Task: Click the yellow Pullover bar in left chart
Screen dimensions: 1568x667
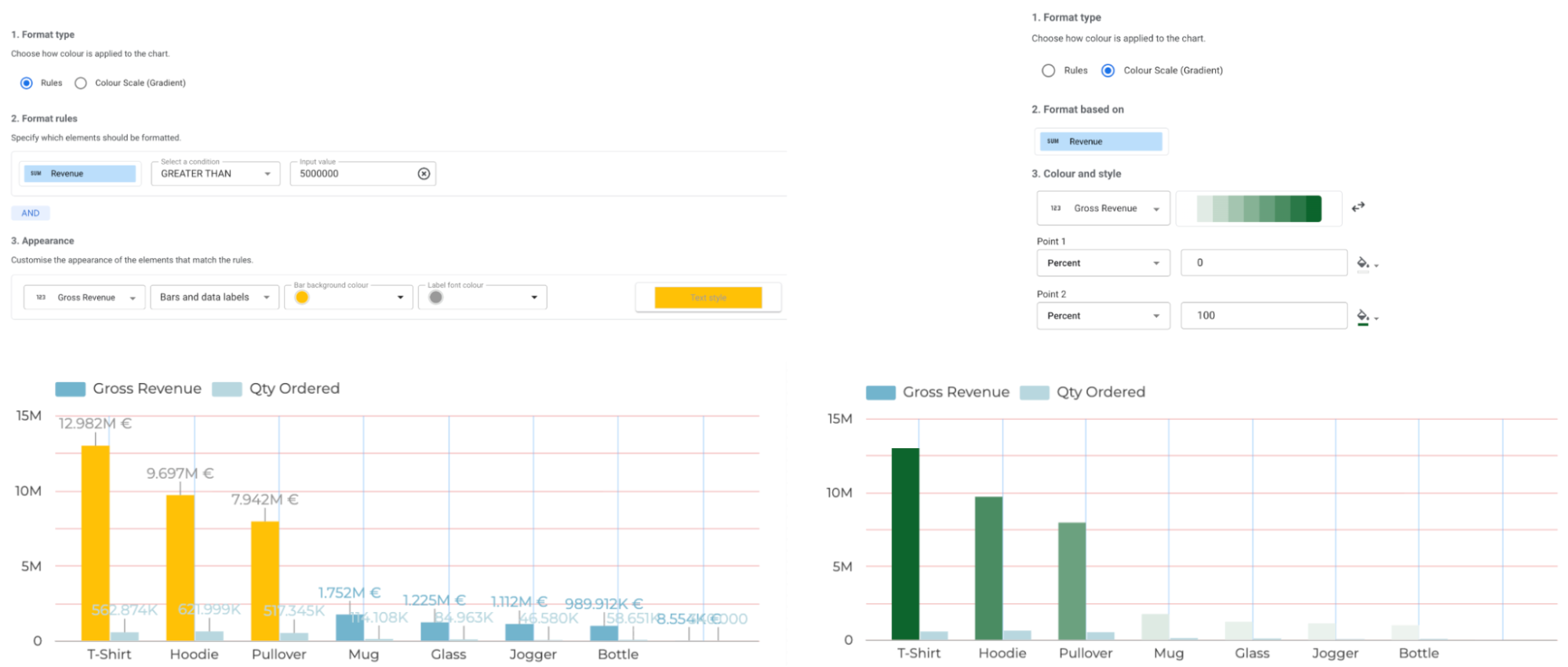Action: (x=265, y=581)
